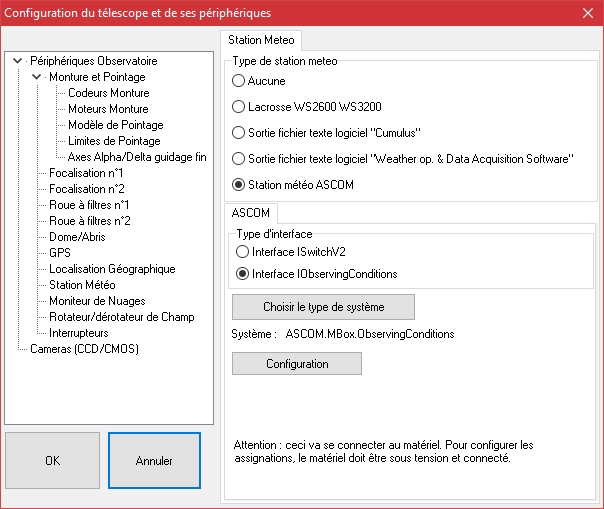This screenshot has width=604, height=509.
Task: Click Choisir le type de système button
Action: 323,306
